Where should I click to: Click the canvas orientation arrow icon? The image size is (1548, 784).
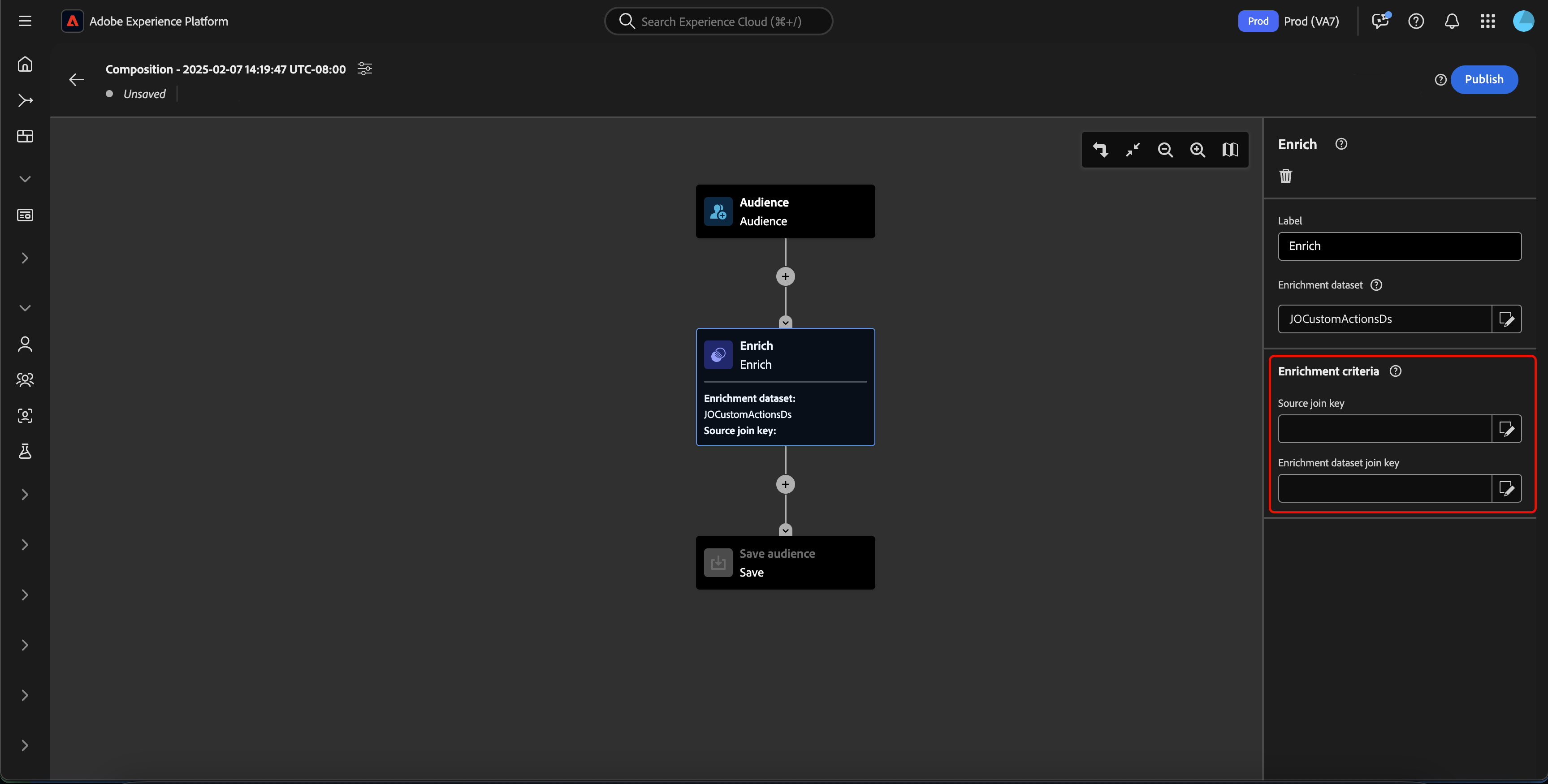1100,150
